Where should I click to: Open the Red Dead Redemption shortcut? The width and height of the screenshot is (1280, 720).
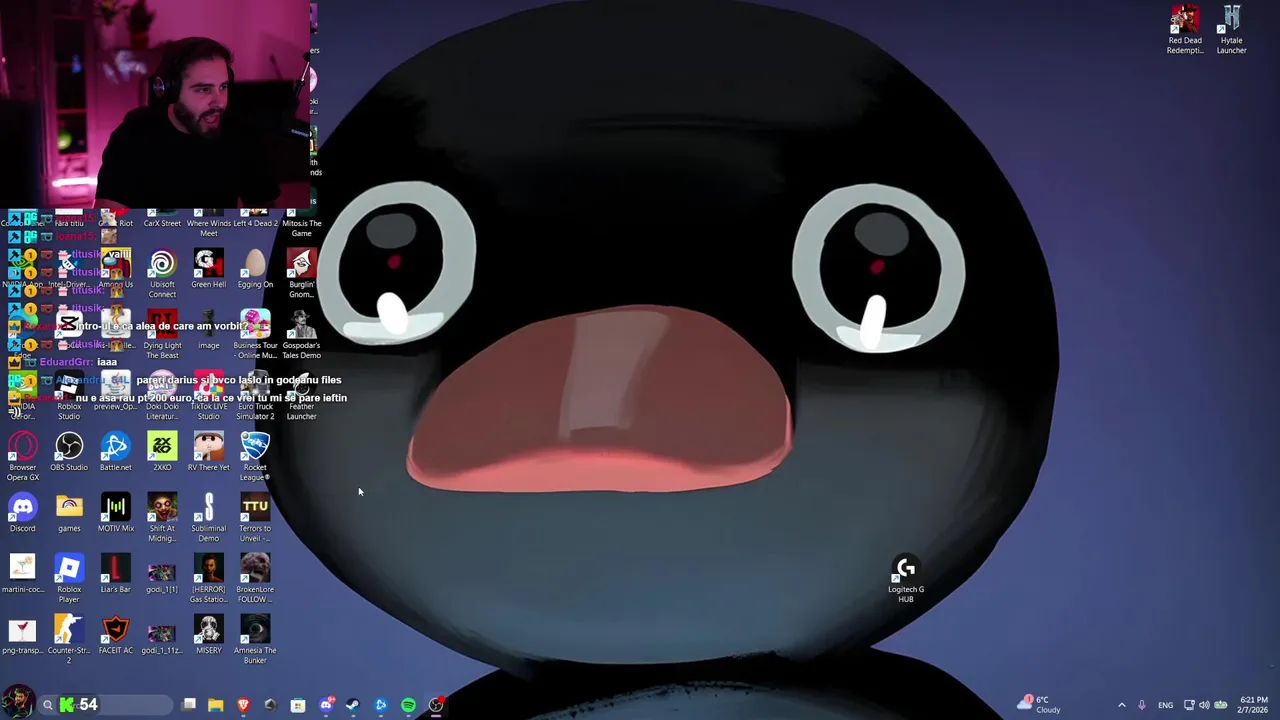(x=1185, y=30)
